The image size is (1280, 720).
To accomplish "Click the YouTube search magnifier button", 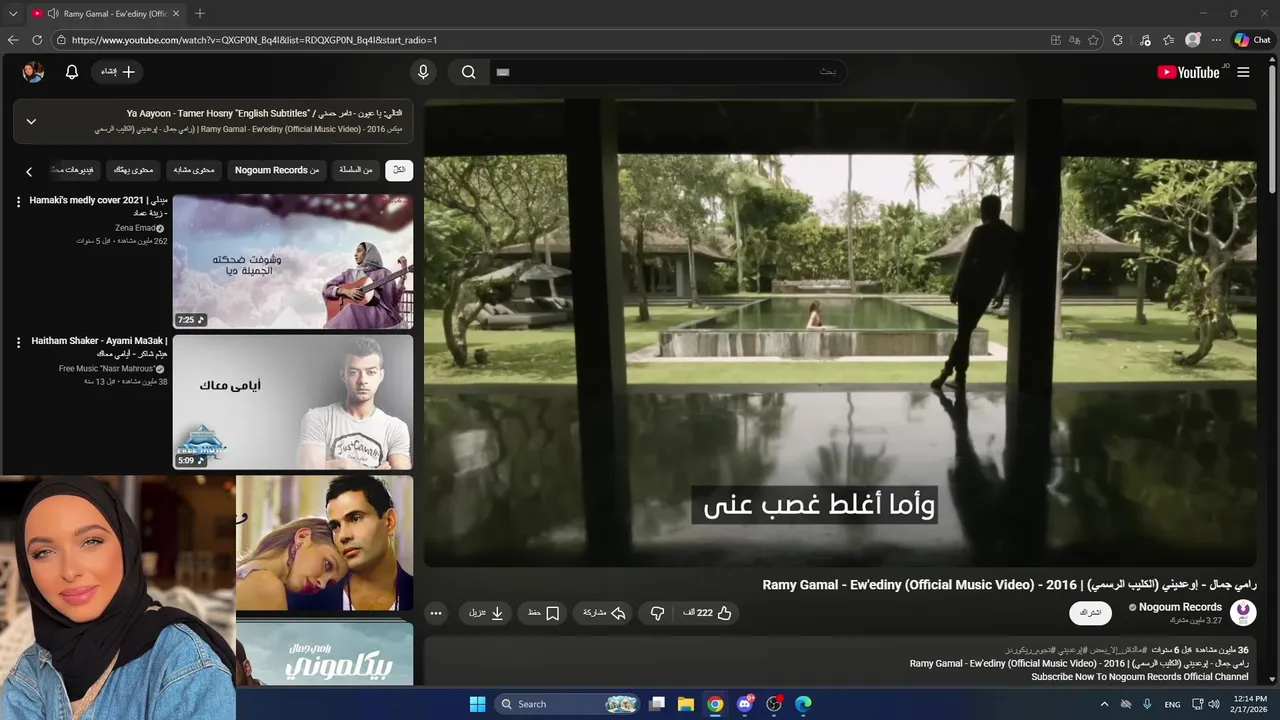I will pyautogui.click(x=468, y=72).
